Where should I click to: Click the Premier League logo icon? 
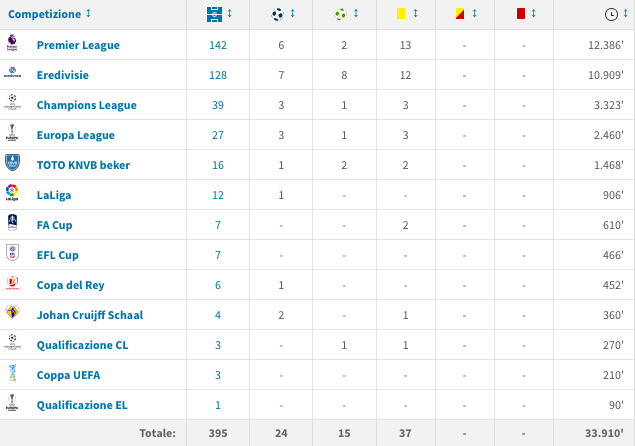tap(12, 43)
